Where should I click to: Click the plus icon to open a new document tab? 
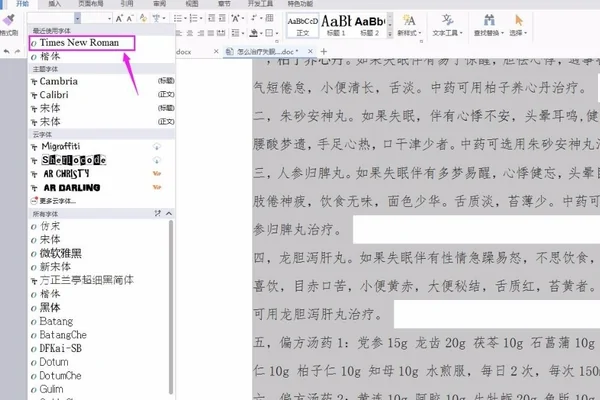point(324,51)
